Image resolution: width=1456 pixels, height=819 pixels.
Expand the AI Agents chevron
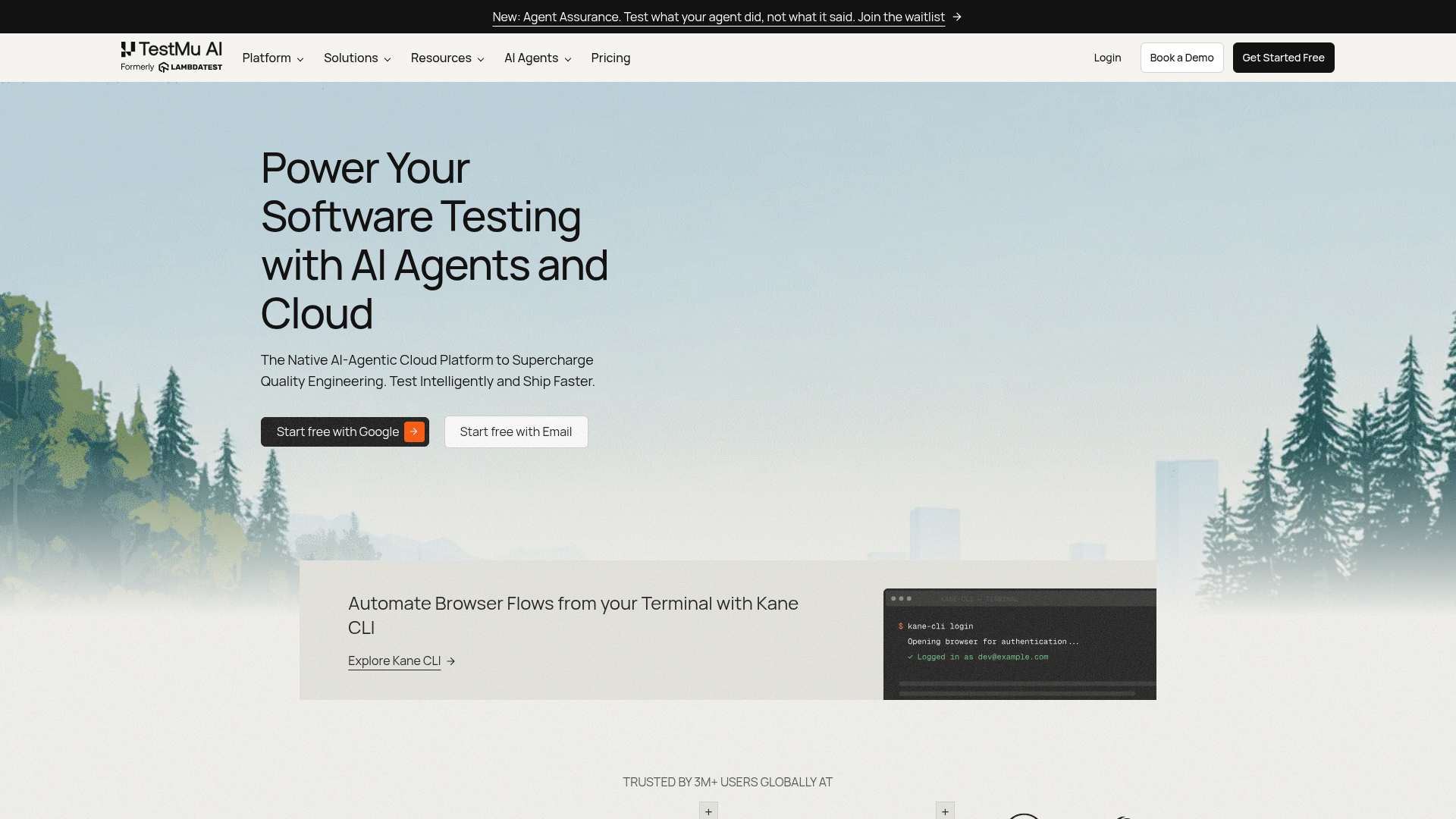(568, 59)
